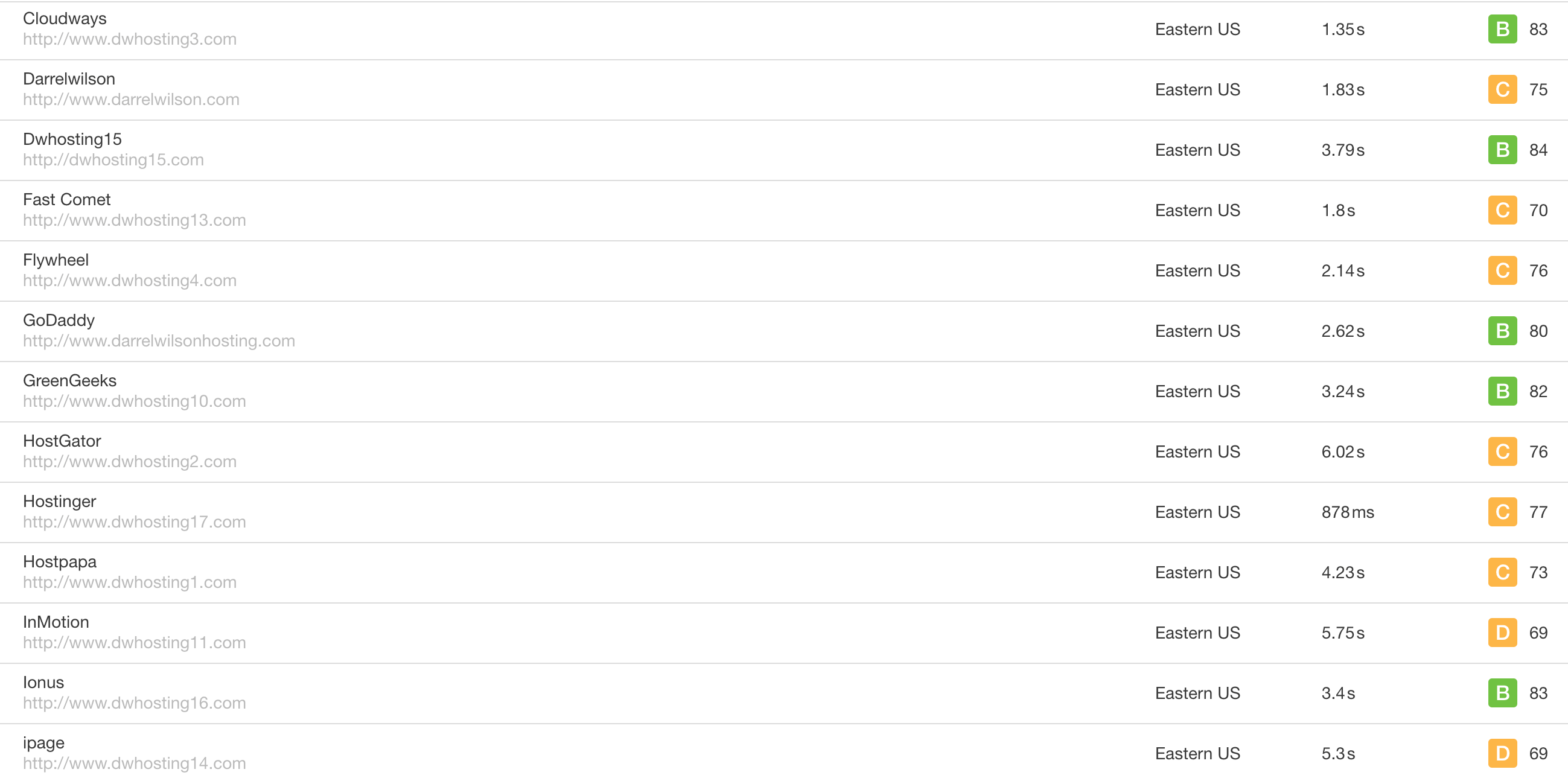The width and height of the screenshot is (1568, 778).
Task: Select the Flywheel site name
Action: 56,260
